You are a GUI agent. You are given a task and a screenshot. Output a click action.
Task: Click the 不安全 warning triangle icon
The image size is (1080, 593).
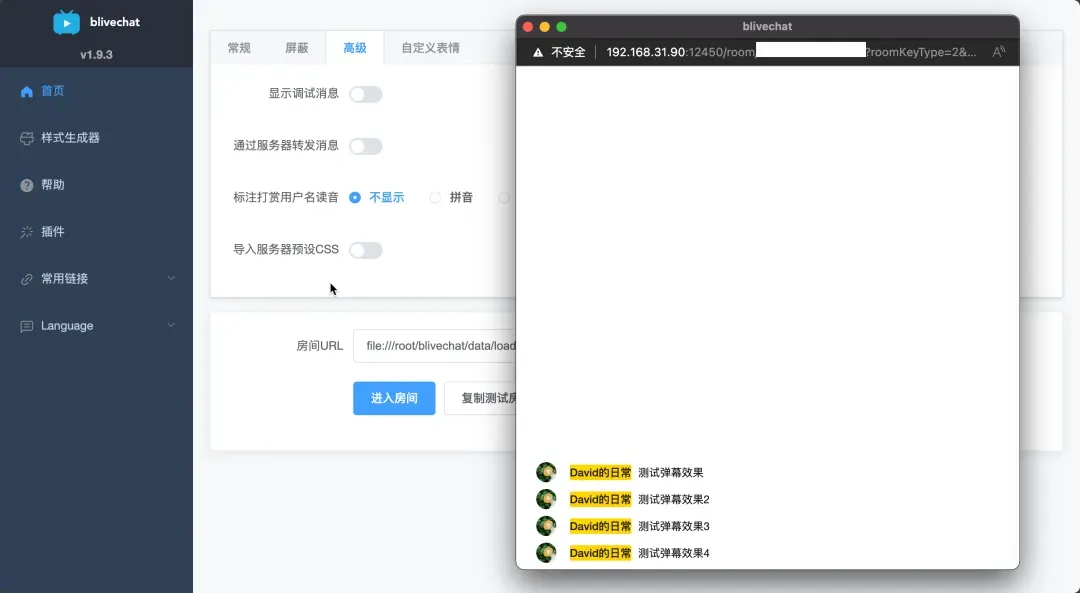coord(538,52)
